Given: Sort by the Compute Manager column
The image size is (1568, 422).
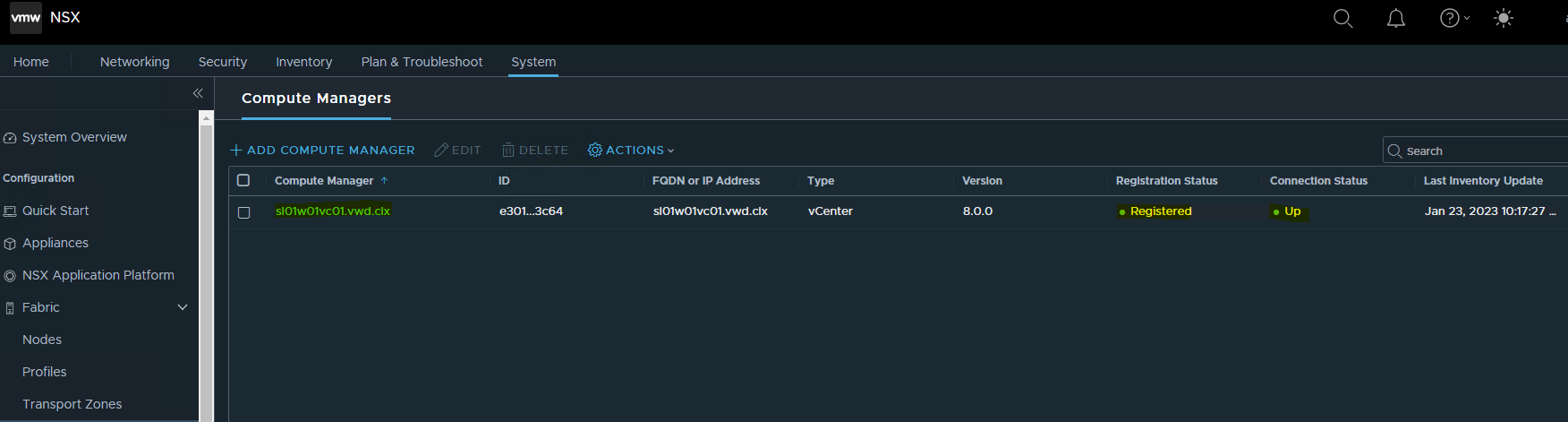Looking at the screenshot, I should 324,181.
